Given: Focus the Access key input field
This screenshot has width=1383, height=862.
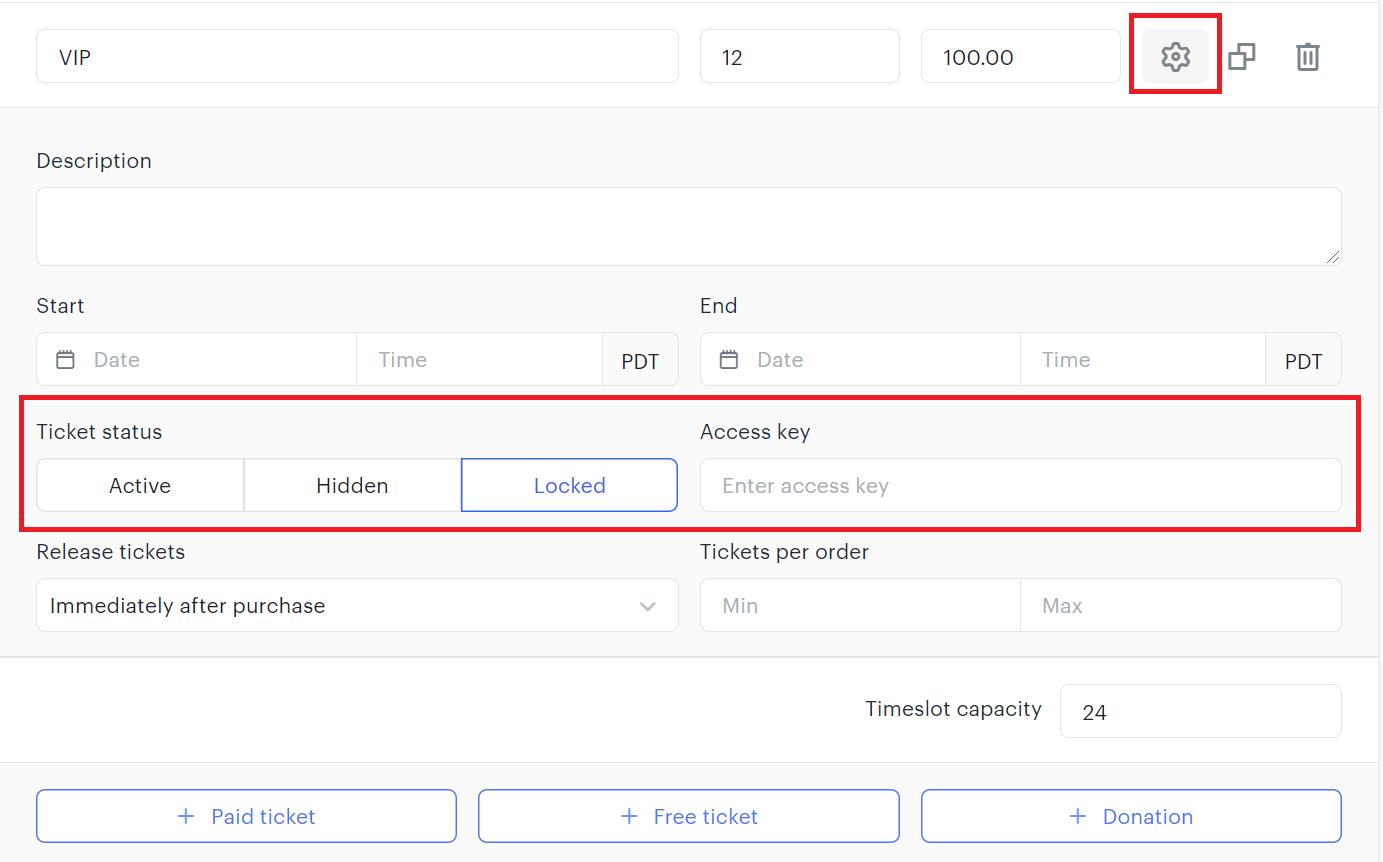Looking at the screenshot, I should pos(1020,486).
